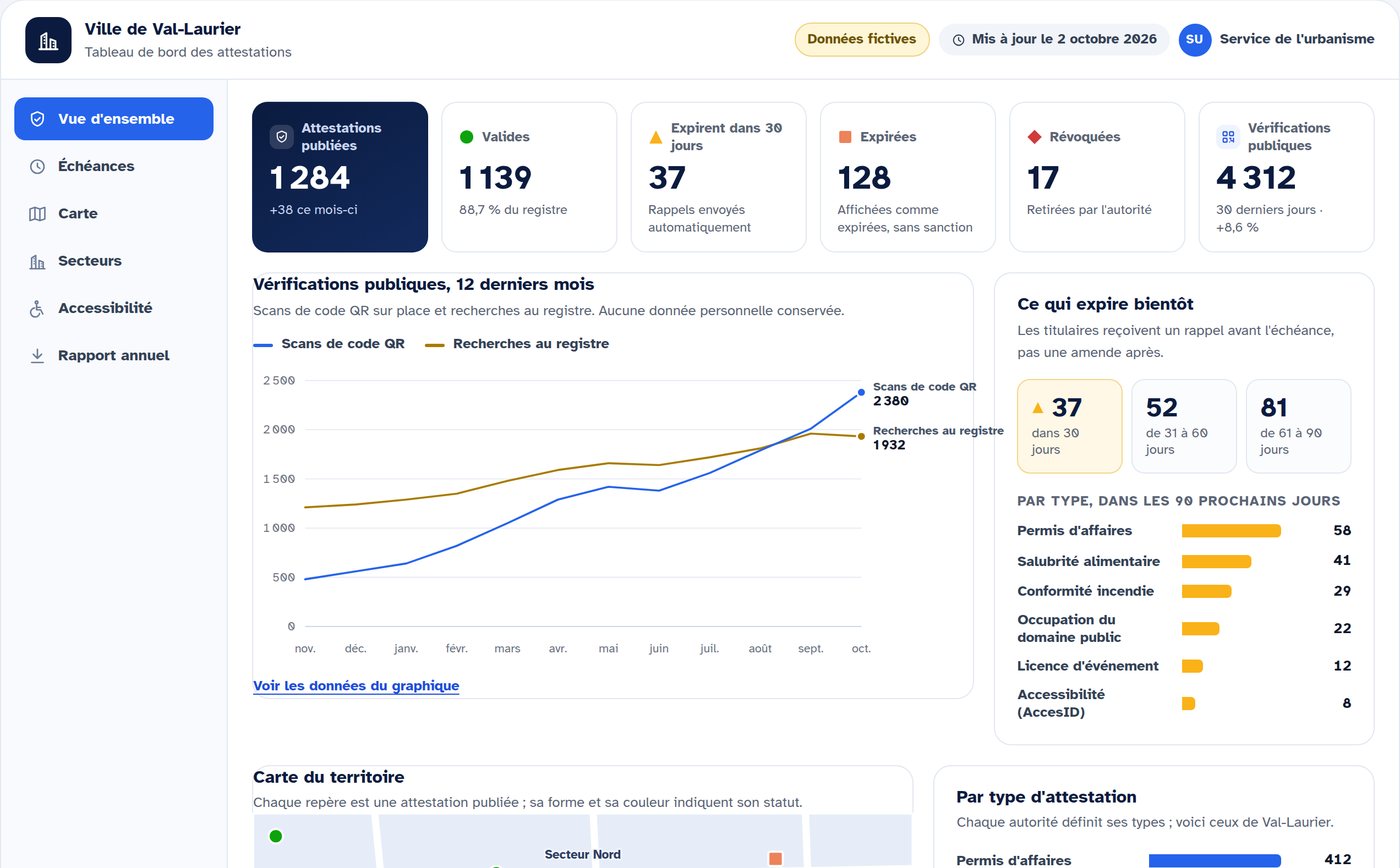Click the download icon beside Rapport annuel
1400x868 pixels.
[x=37, y=355]
